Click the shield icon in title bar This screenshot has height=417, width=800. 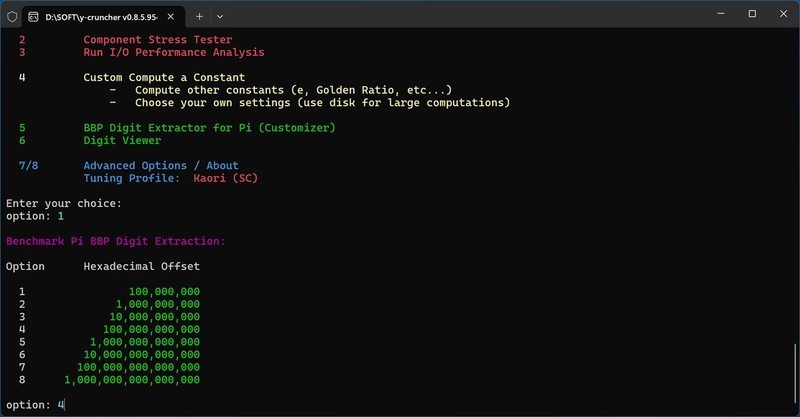point(11,16)
